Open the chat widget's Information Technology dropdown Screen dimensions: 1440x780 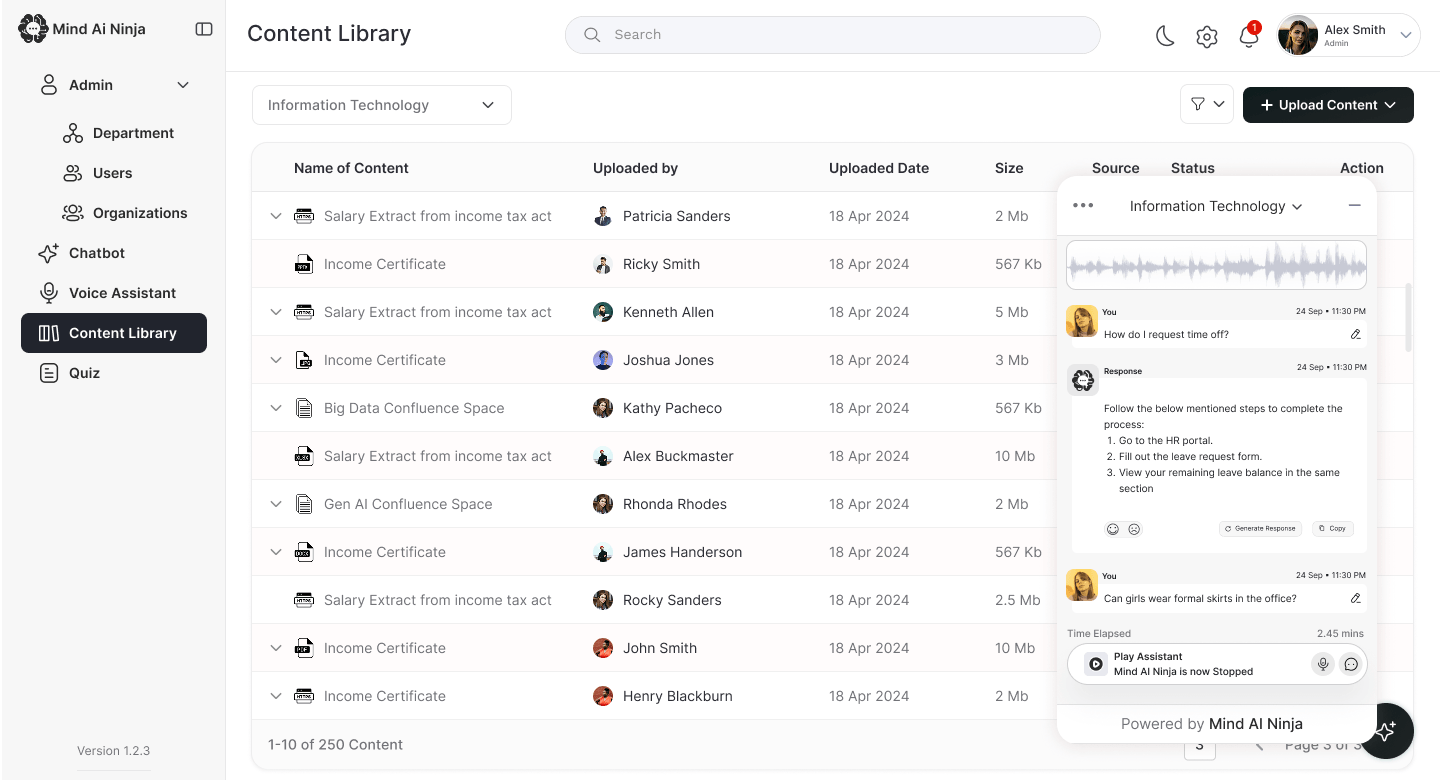pos(1216,206)
